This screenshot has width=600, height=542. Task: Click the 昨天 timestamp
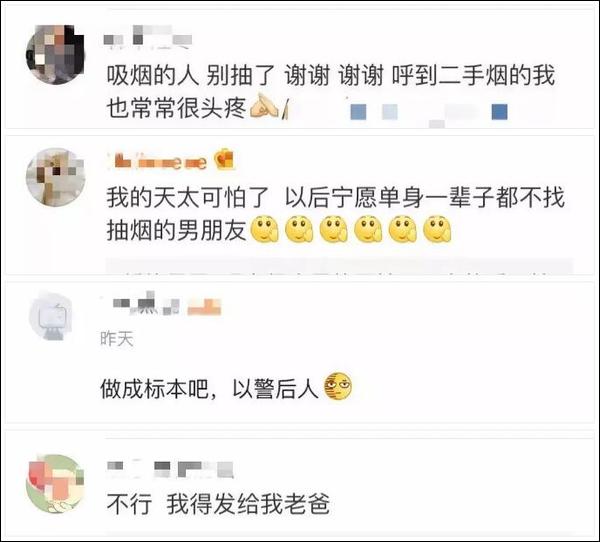pos(117,339)
